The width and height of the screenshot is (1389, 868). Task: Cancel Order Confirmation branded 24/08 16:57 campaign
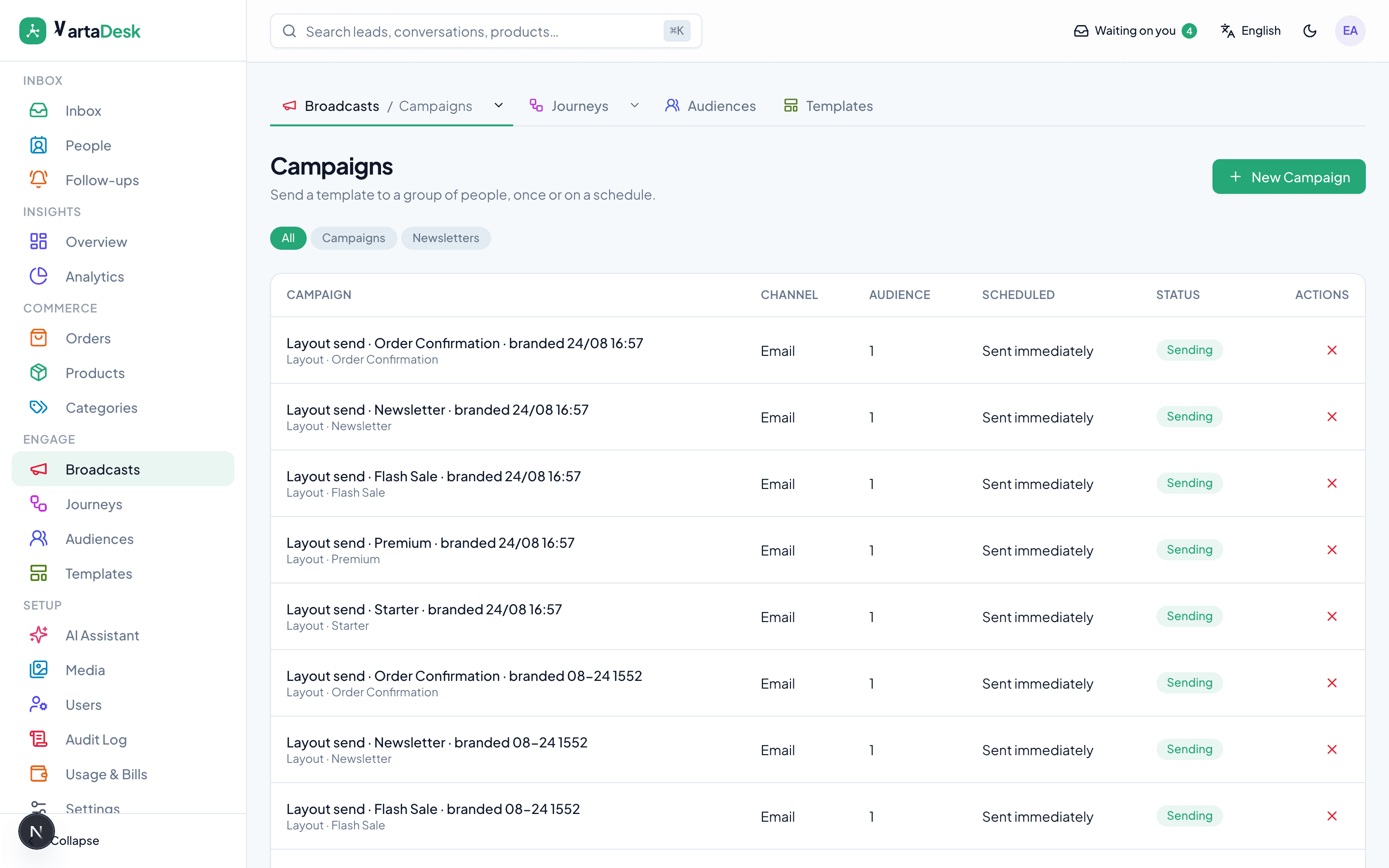click(1332, 350)
